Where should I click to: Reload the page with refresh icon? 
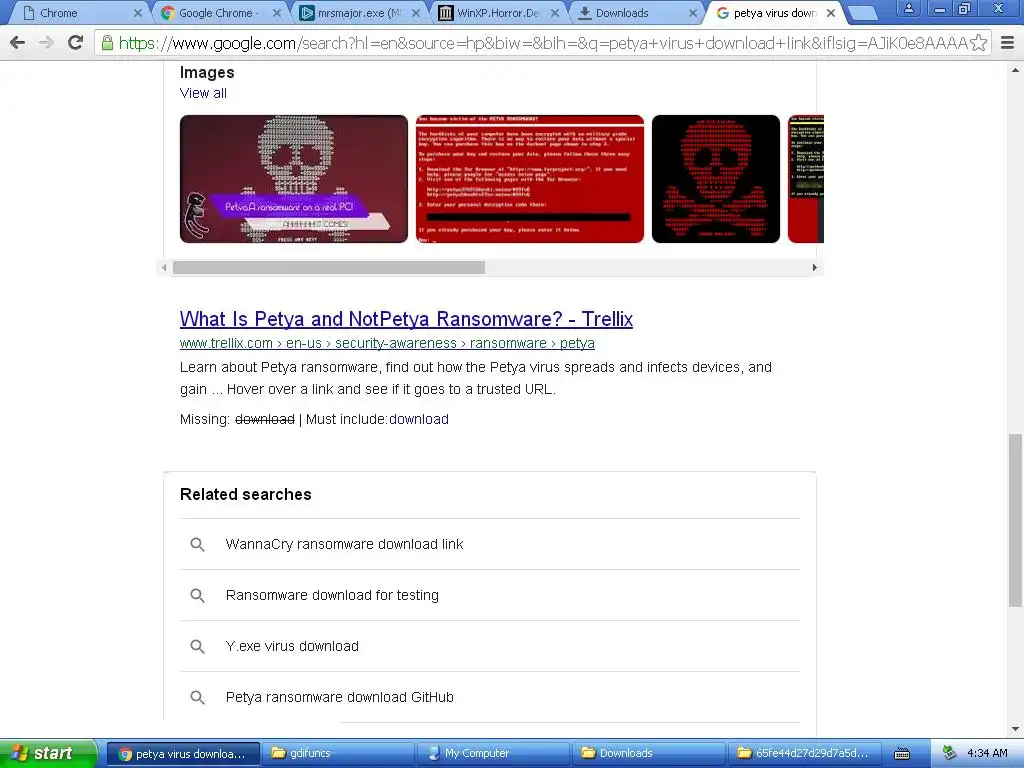tap(76, 43)
